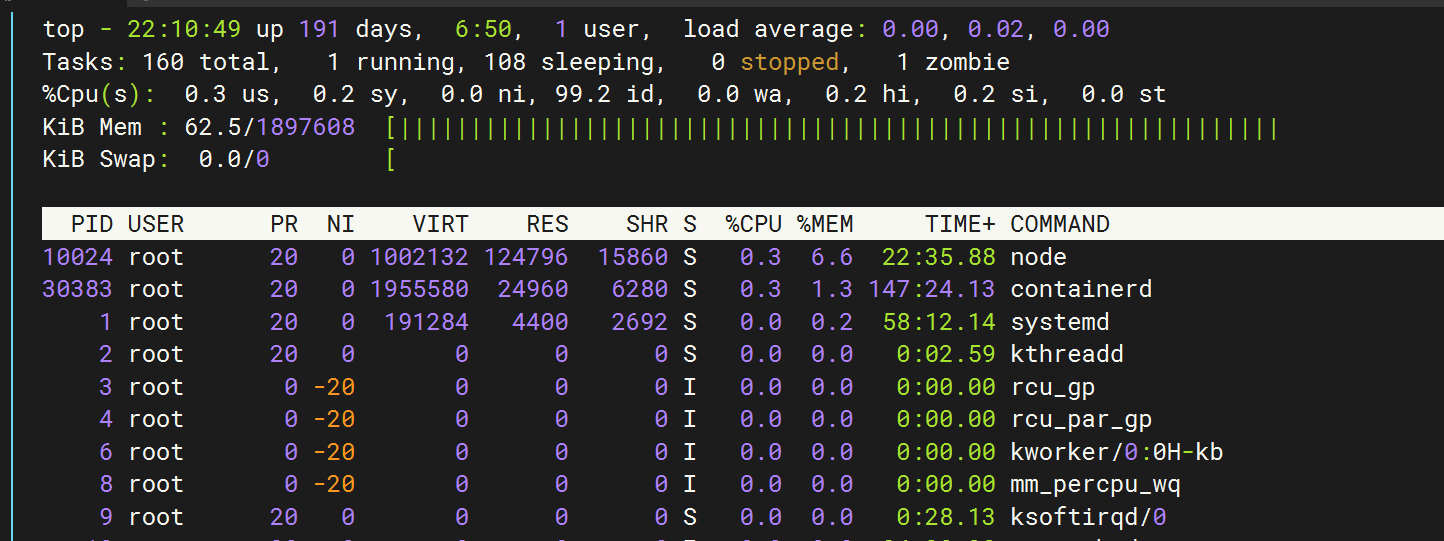Click the VIRT column header
This screenshot has width=1444, height=541.
(x=440, y=224)
